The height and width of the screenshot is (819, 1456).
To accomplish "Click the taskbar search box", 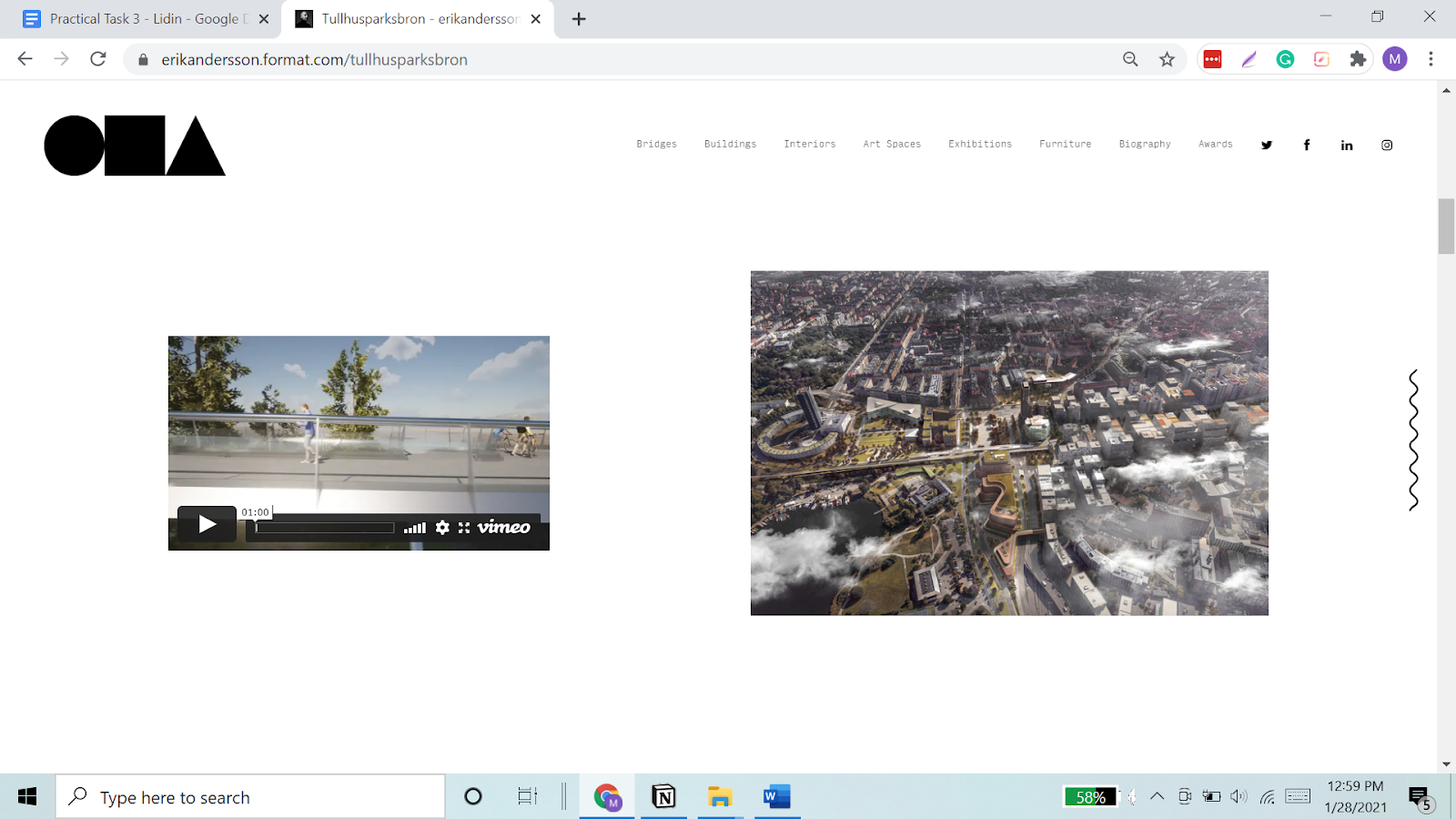I will pos(250,797).
